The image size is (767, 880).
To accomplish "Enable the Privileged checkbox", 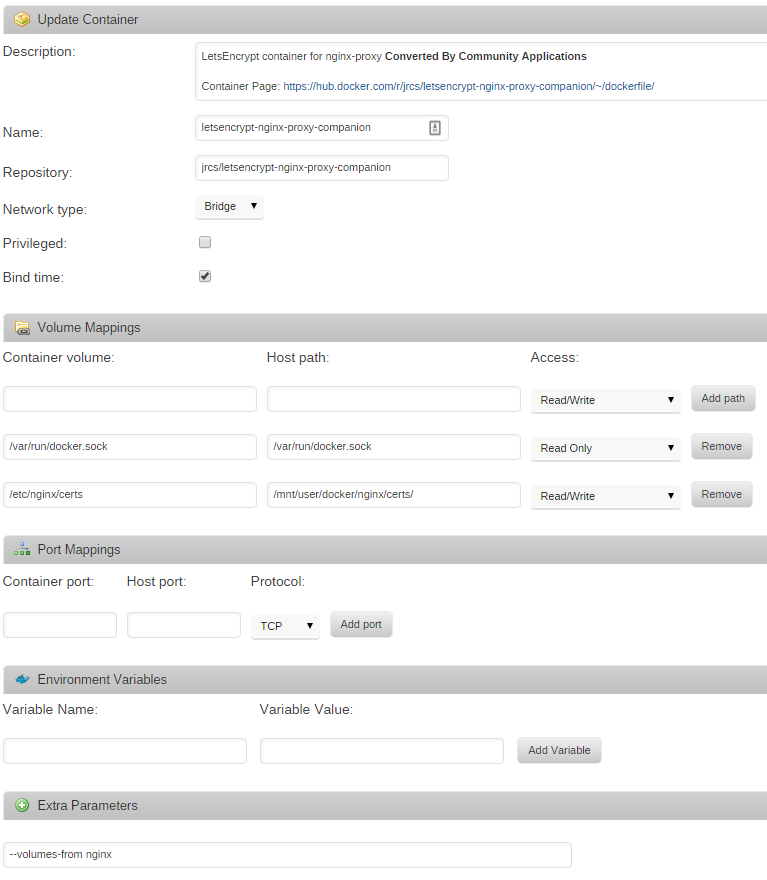I will click(x=205, y=242).
